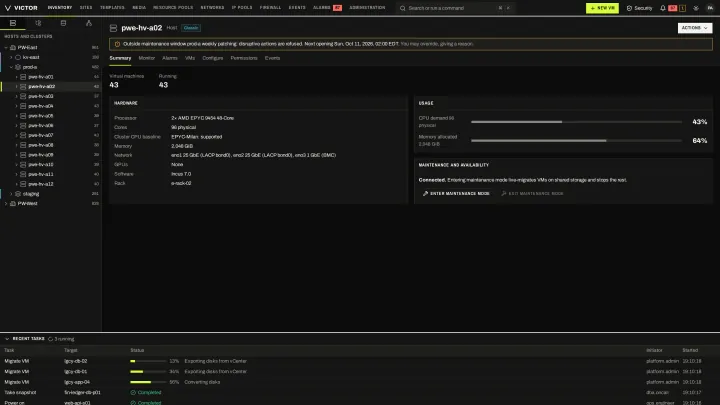Collapse the prod-a cluster node
Image resolution: width=720 pixels, height=405 pixels.
11,67
